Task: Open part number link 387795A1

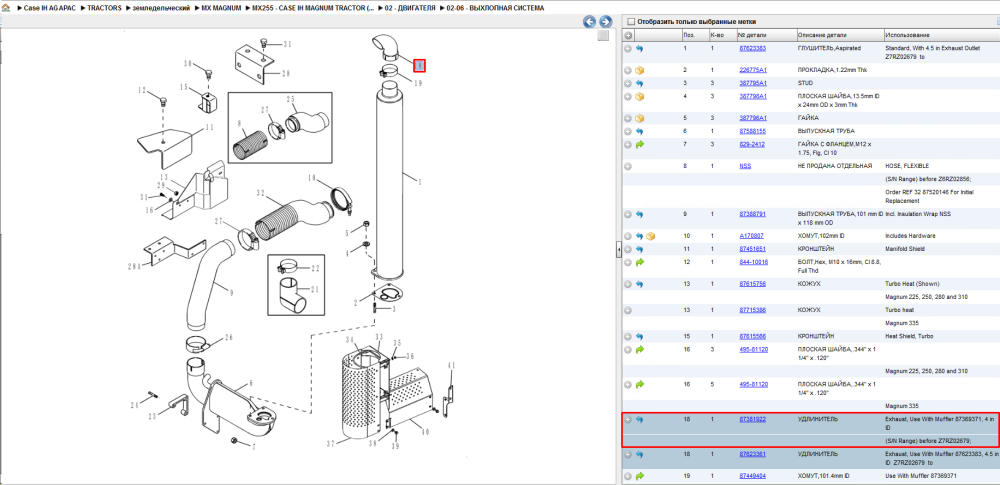Action: [x=753, y=84]
